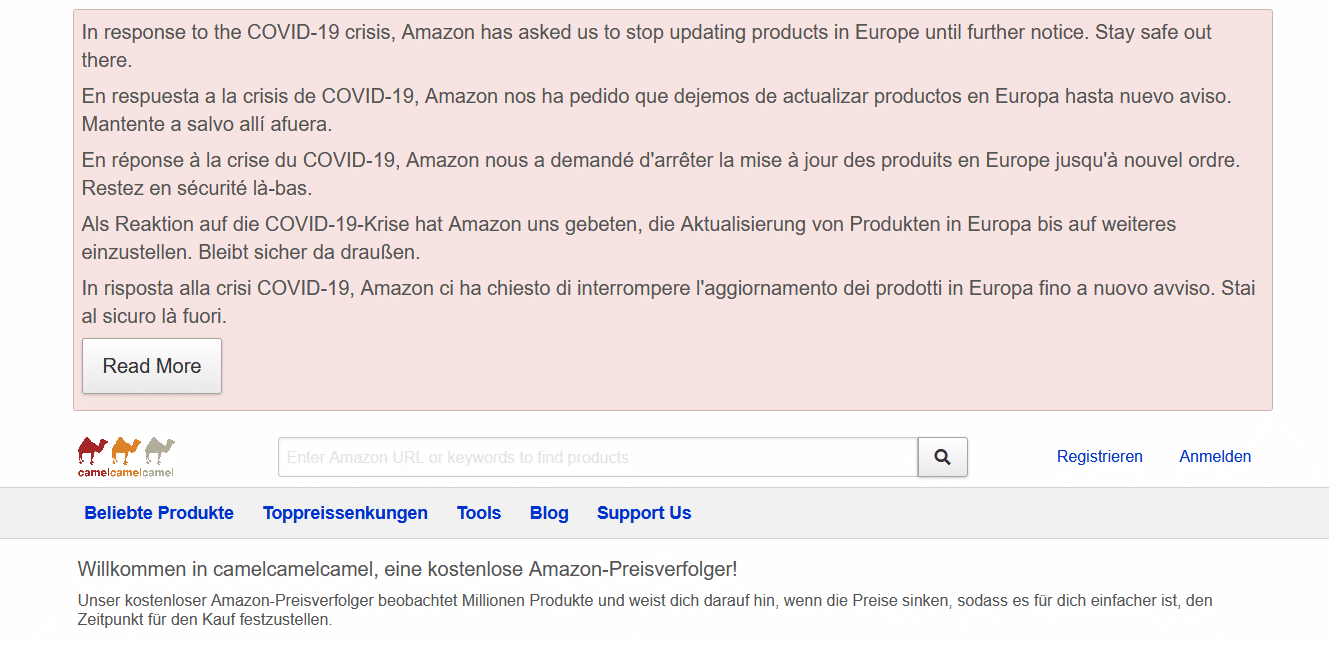Open the Anmelden link
The width and height of the screenshot is (1329, 645).
[1215, 457]
